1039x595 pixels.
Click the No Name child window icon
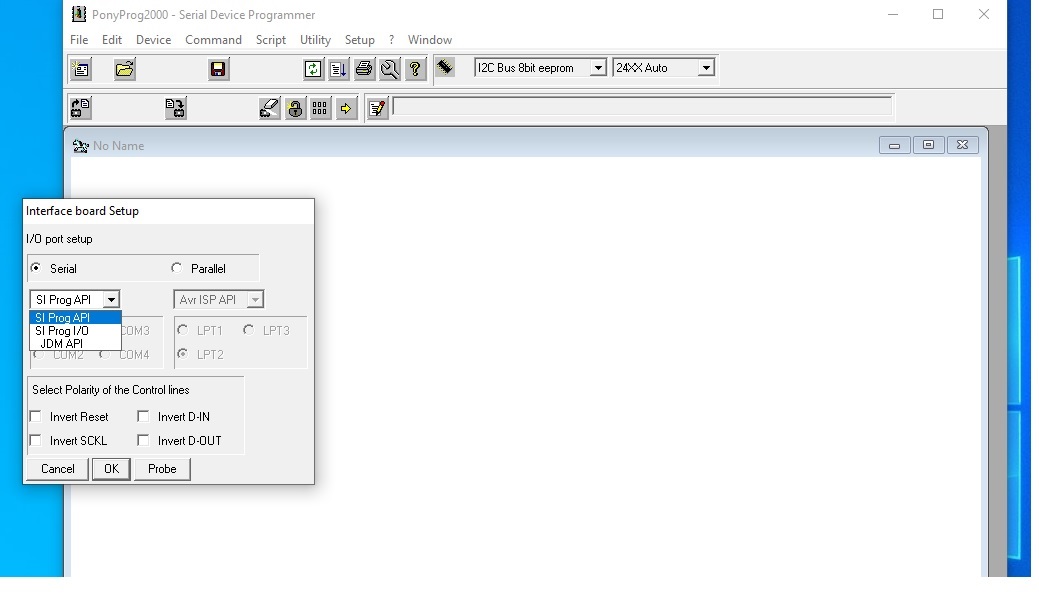(x=81, y=146)
